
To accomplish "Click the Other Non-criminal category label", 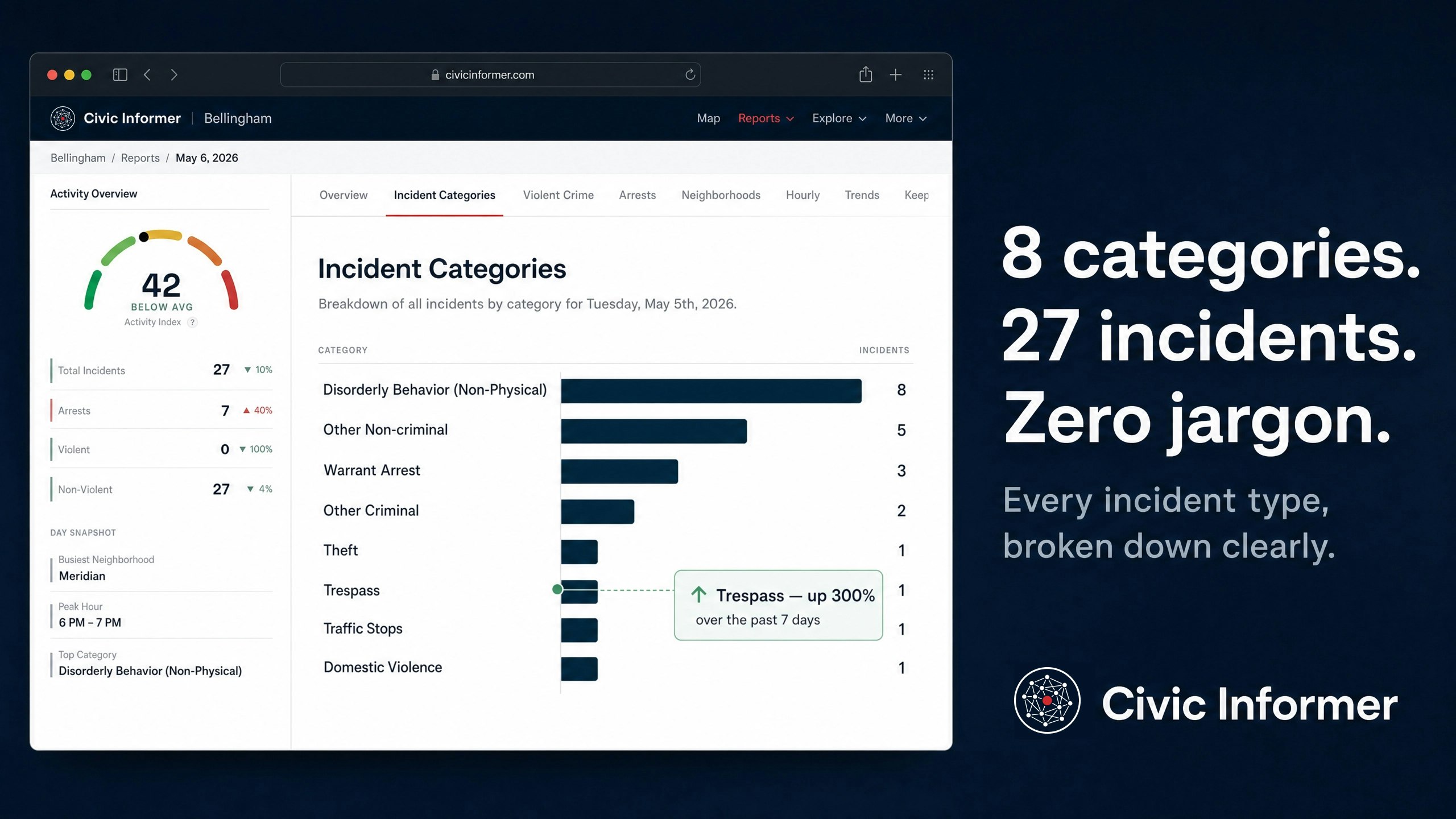I will [386, 430].
